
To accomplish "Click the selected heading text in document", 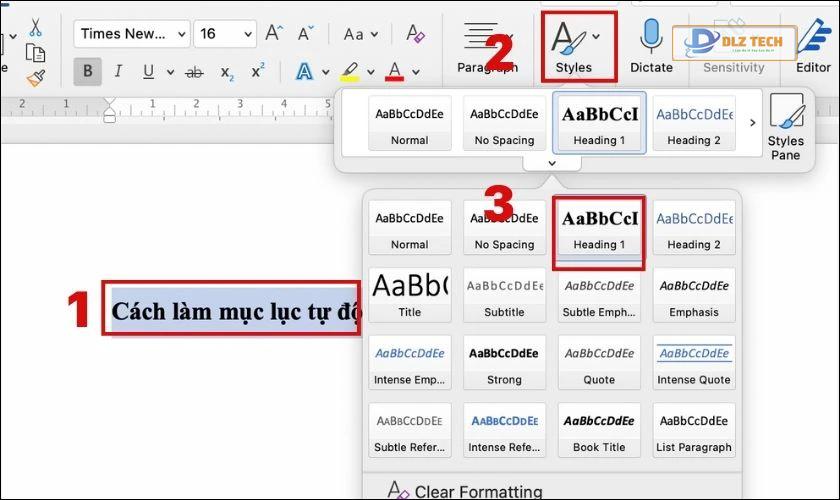I will (x=236, y=311).
